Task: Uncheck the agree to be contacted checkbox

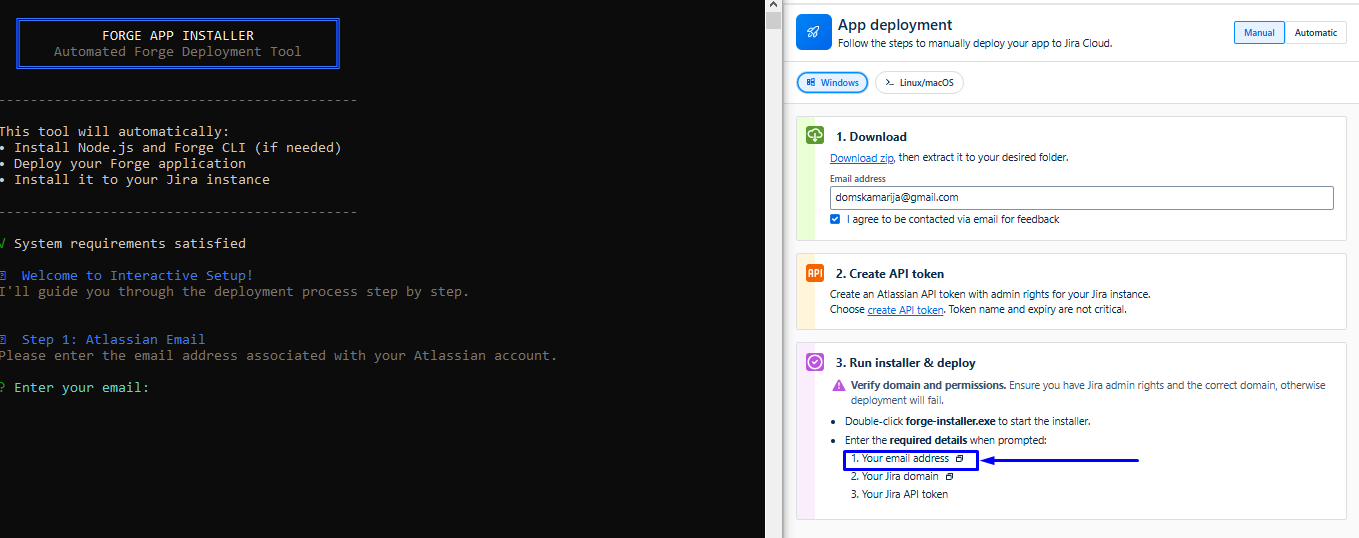Action: [836, 219]
